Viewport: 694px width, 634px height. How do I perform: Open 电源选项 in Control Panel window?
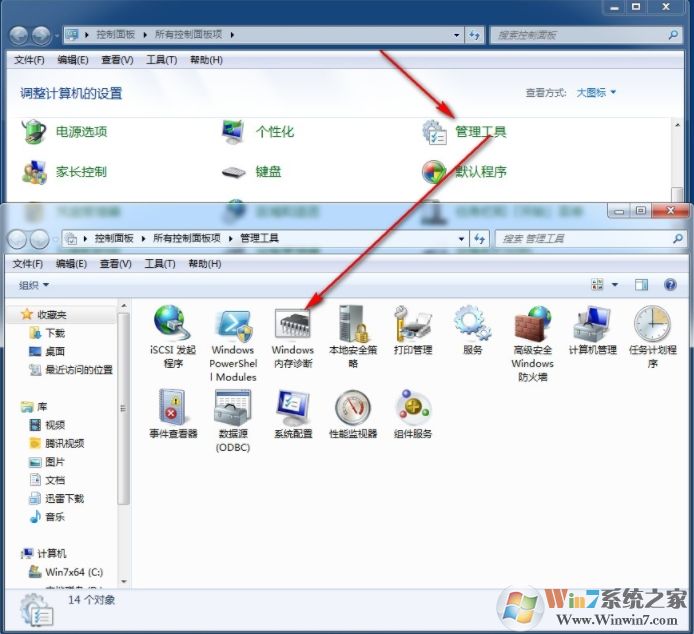tap(65, 131)
